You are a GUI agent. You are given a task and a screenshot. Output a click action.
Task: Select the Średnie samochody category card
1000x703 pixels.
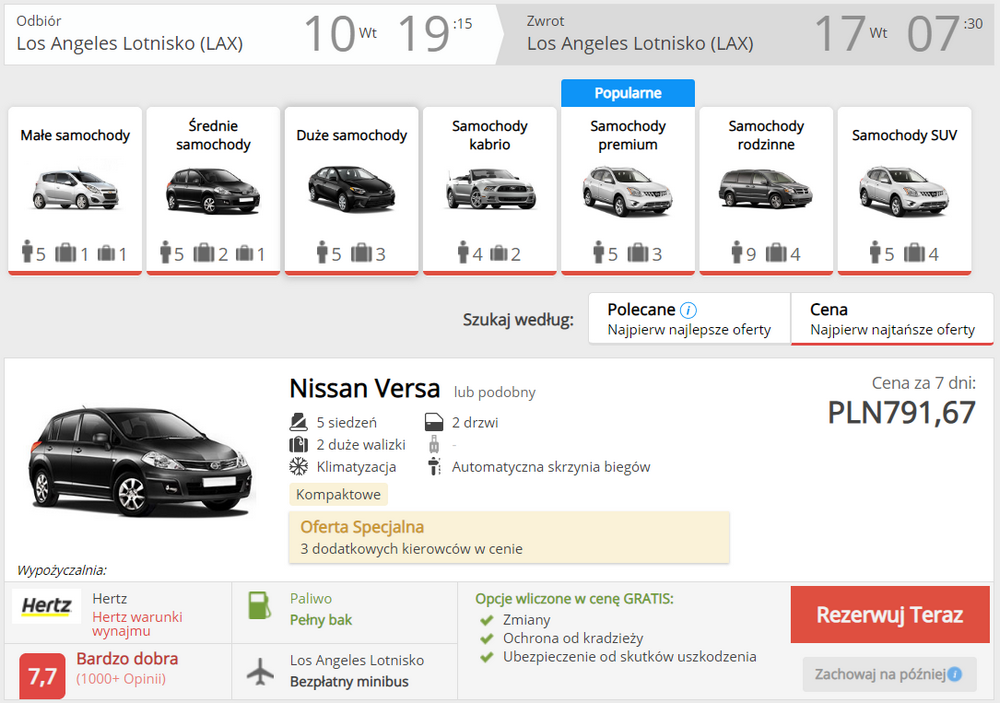pos(213,191)
